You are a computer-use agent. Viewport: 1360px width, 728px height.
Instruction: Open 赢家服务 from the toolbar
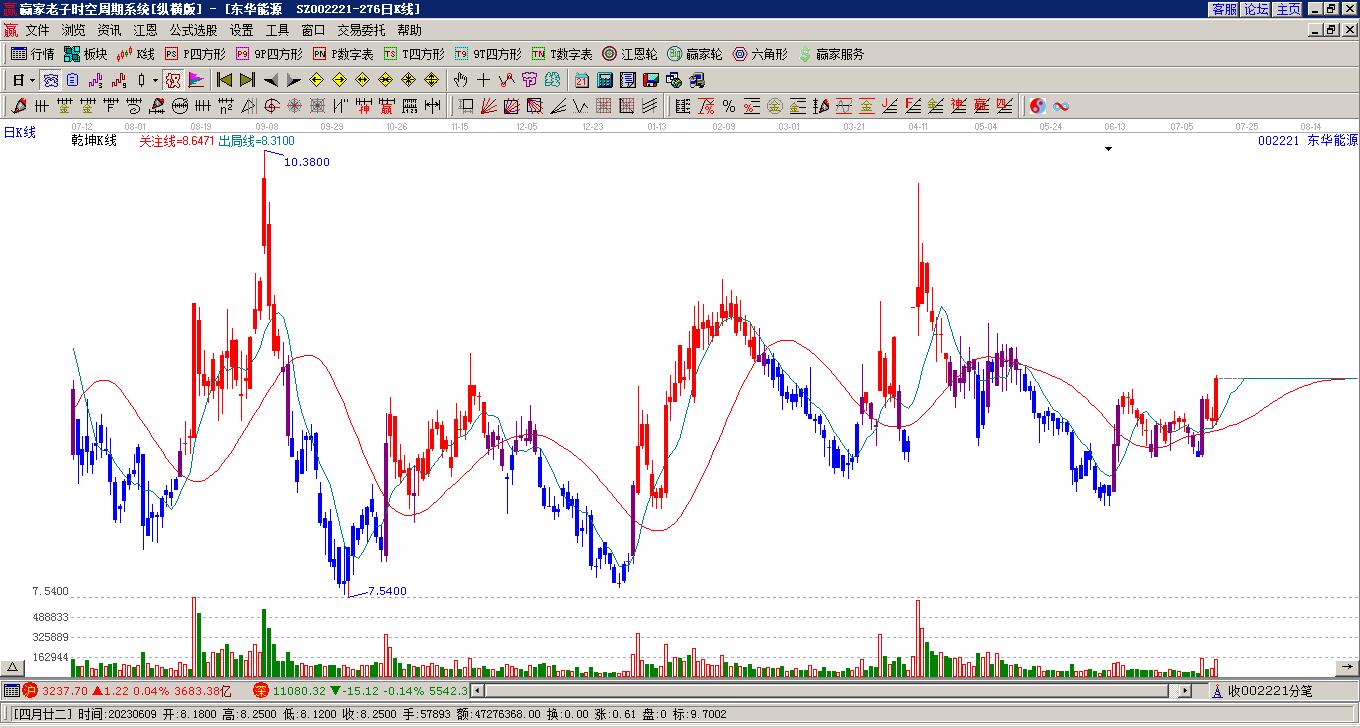point(831,54)
